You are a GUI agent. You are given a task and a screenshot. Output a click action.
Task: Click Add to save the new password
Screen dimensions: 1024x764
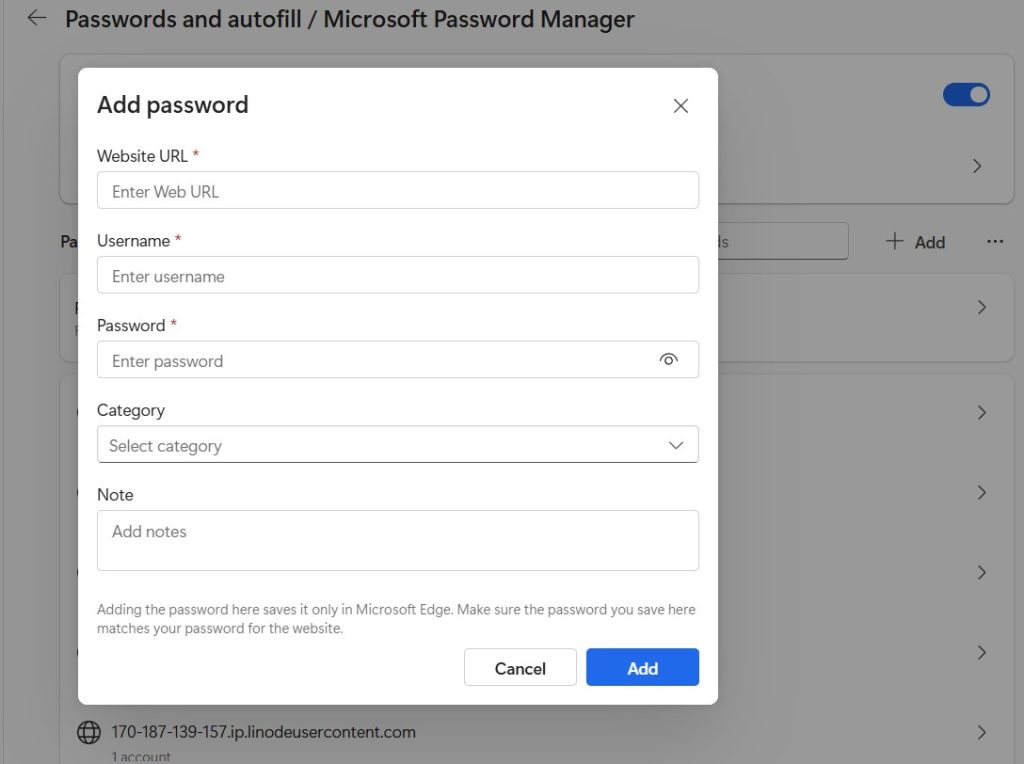pos(642,667)
